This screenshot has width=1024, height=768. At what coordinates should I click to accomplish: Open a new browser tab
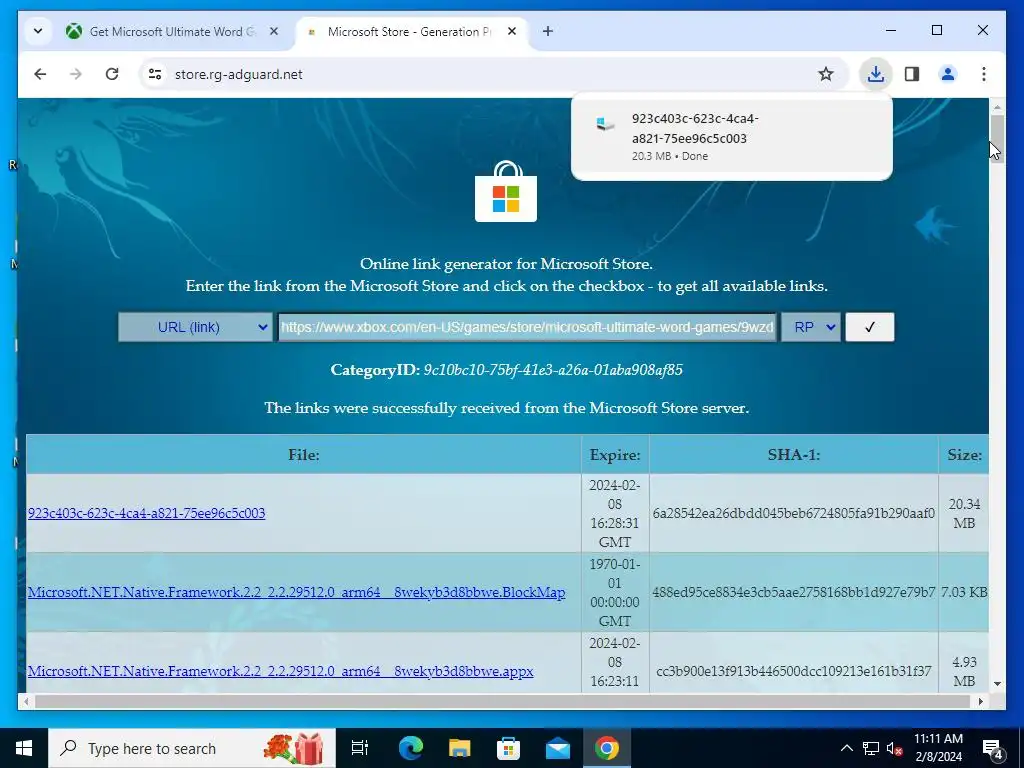(x=547, y=31)
